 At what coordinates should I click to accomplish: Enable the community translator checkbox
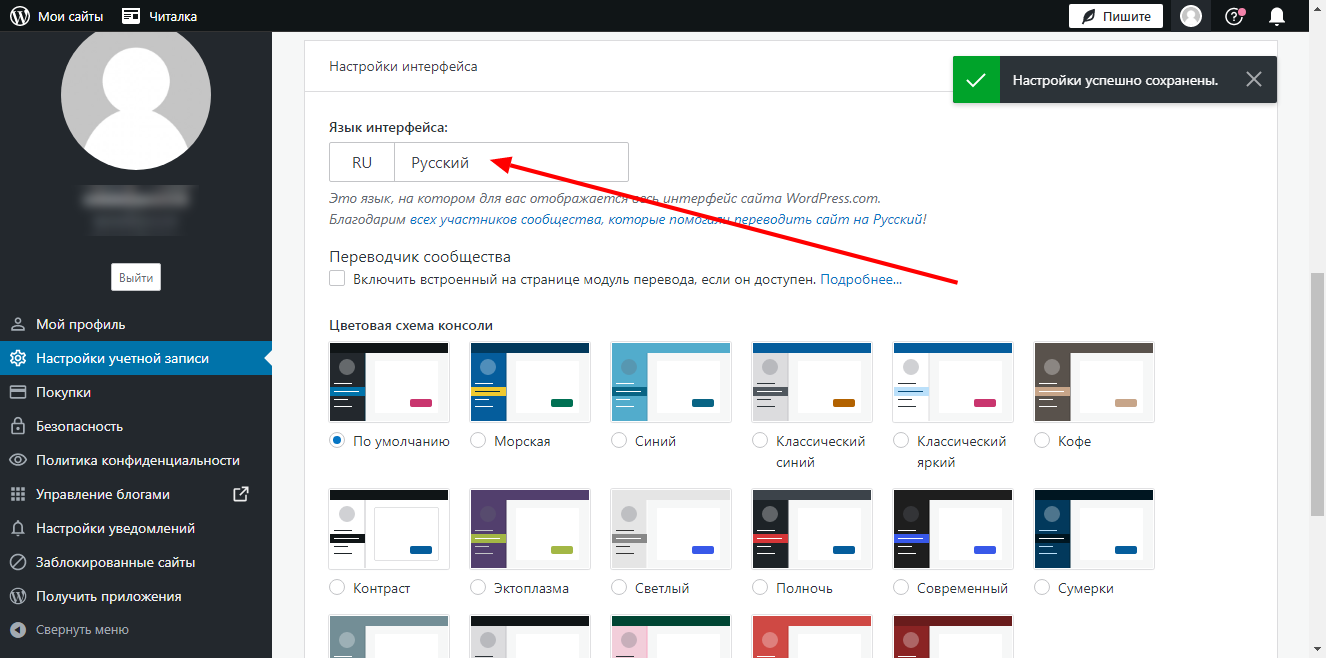[x=337, y=279]
